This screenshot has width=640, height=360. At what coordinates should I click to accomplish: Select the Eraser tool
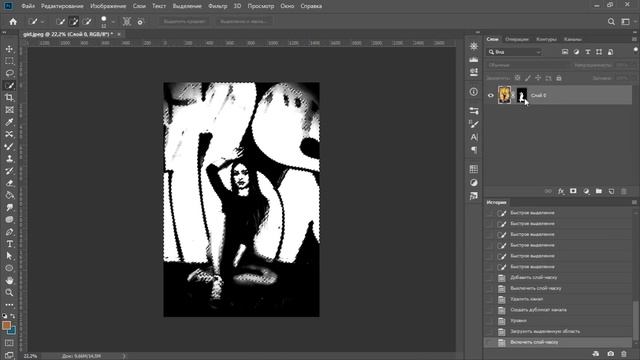click(9, 183)
